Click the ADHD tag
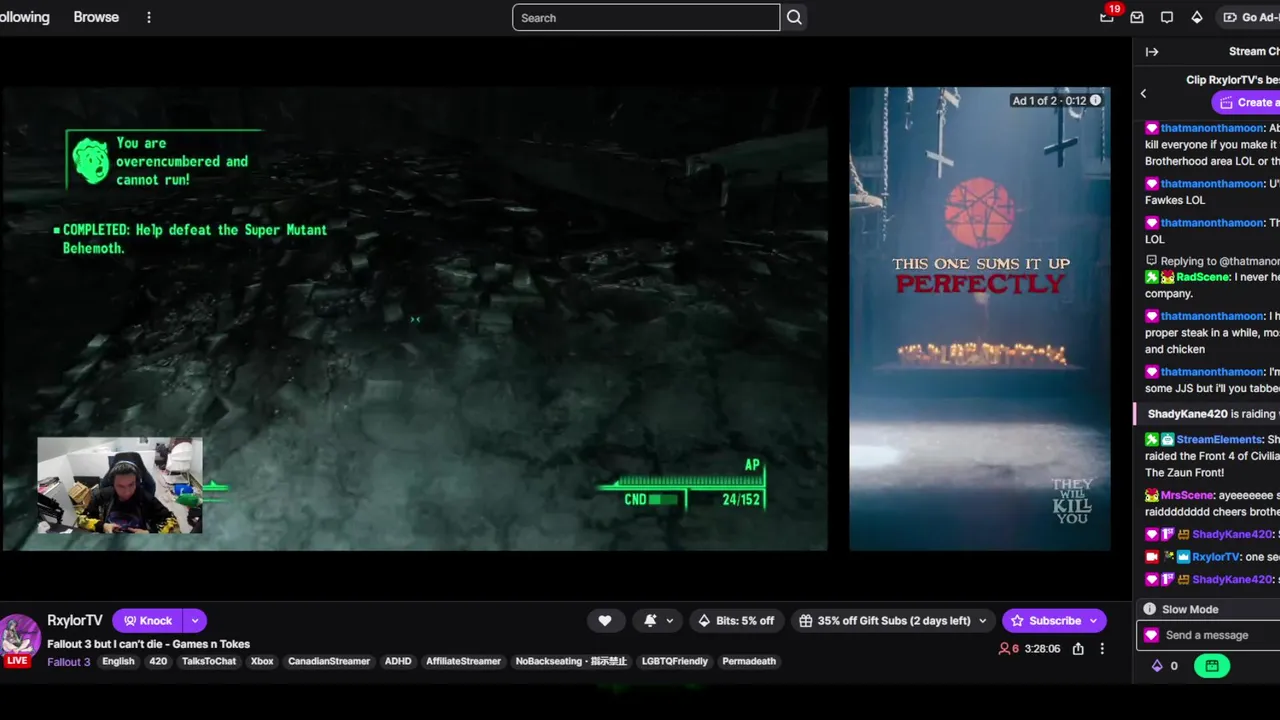1280x720 pixels. (398, 661)
